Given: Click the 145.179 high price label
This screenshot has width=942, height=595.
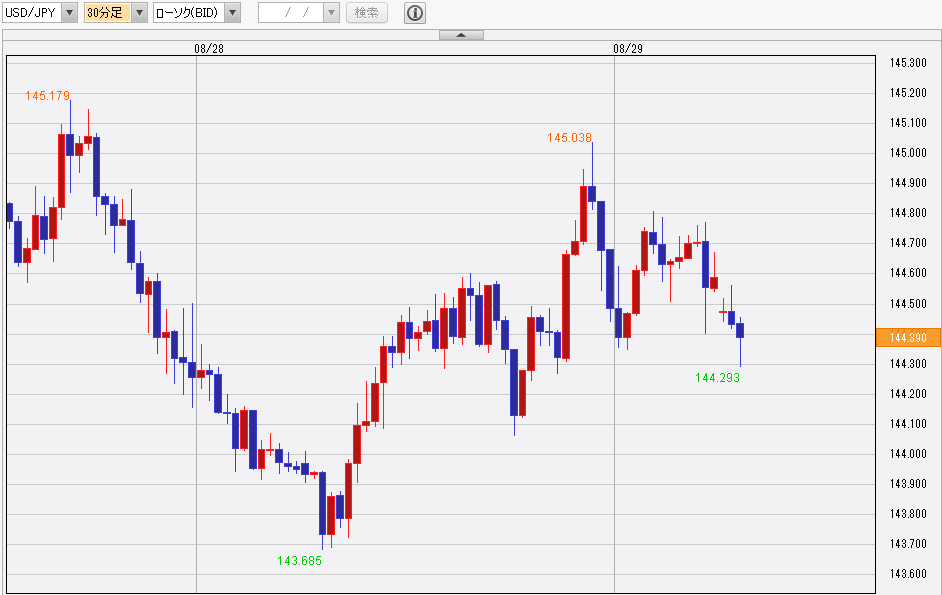Looking at the screenshot, I should click(47, 96).
